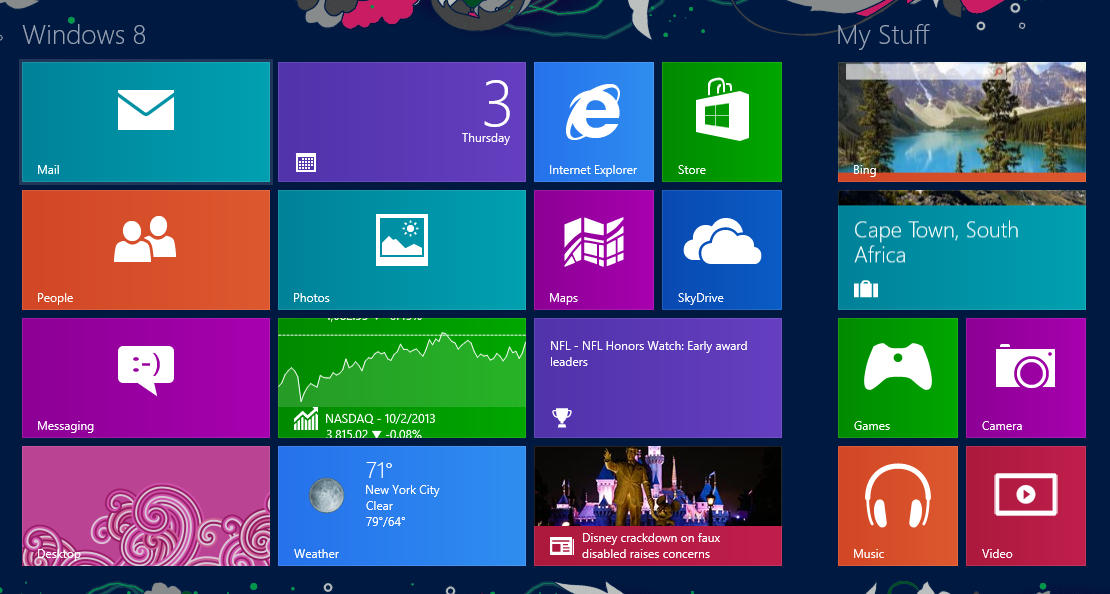Click the 71° temperature reading
Image resolution: width=1110 pixels, height=594 pixels.
(379, 470)
